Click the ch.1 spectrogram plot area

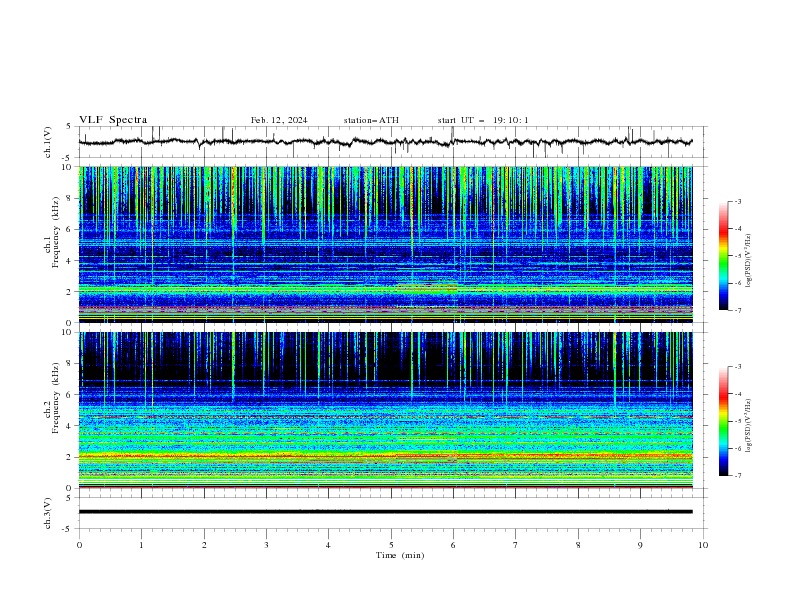(385, 244)
